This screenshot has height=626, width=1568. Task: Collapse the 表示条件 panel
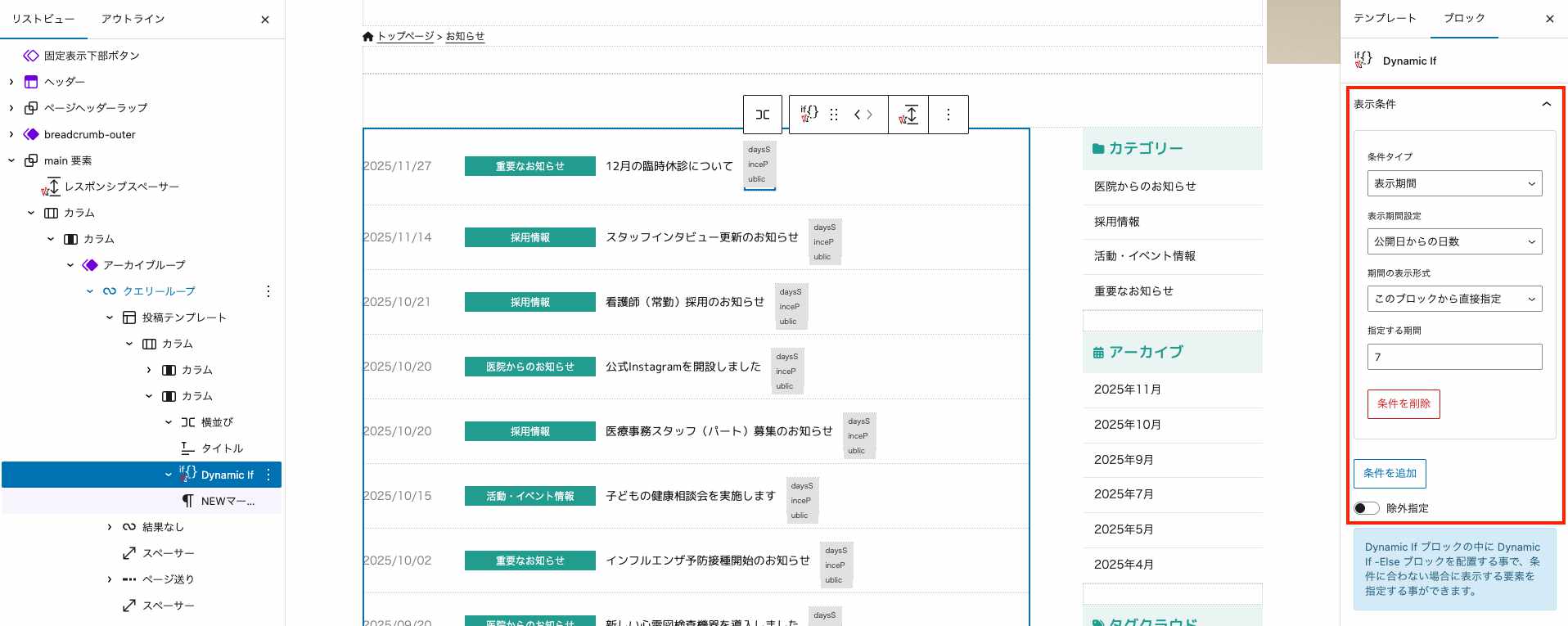(1546, 104)
